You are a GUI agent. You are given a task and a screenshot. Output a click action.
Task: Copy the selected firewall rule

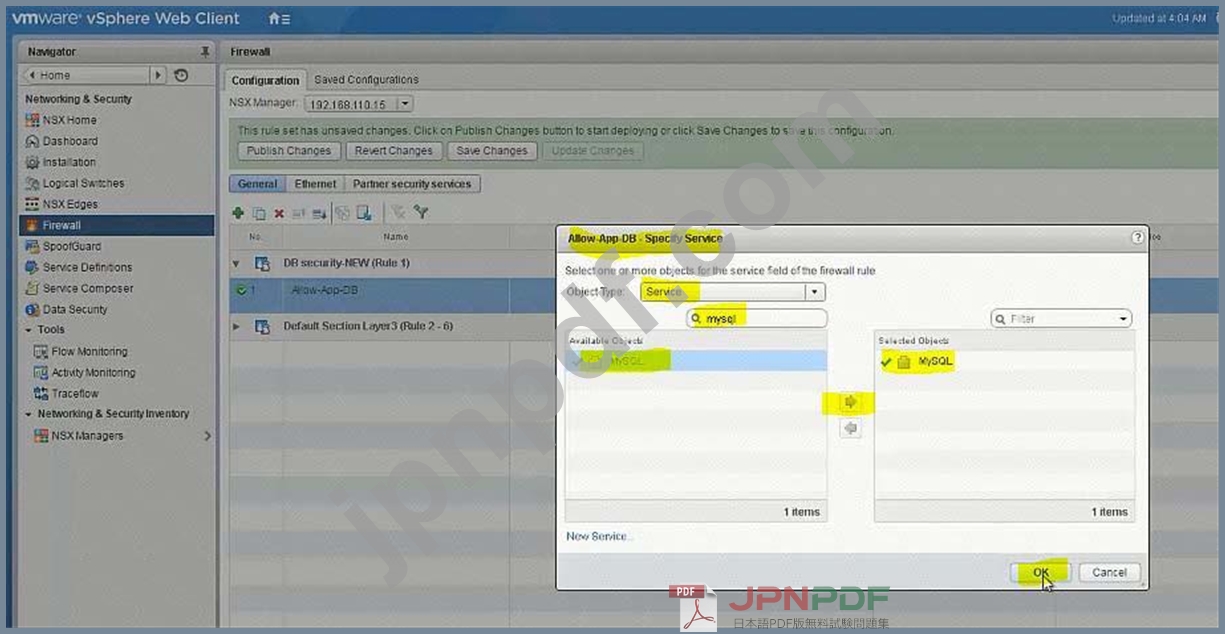coord(259,213)
